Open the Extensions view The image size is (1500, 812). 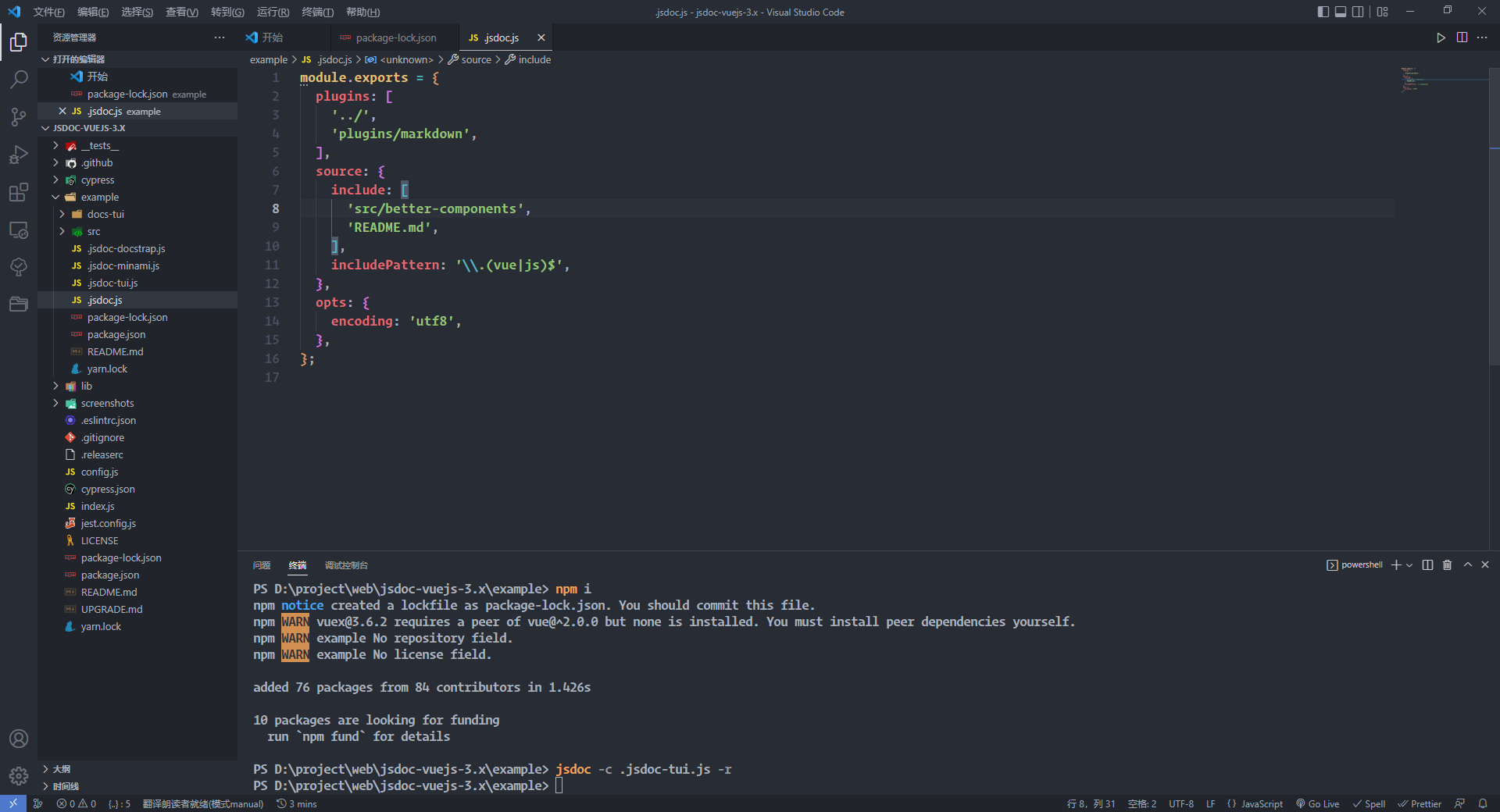[x=19, y=192]
